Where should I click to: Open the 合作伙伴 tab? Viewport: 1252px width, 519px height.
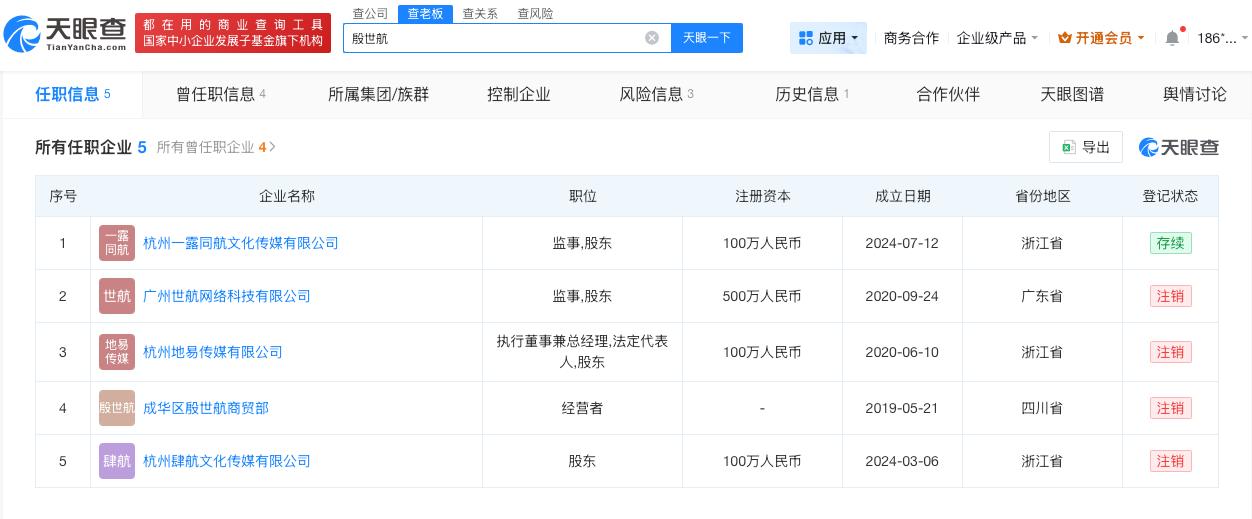[948, 94]
